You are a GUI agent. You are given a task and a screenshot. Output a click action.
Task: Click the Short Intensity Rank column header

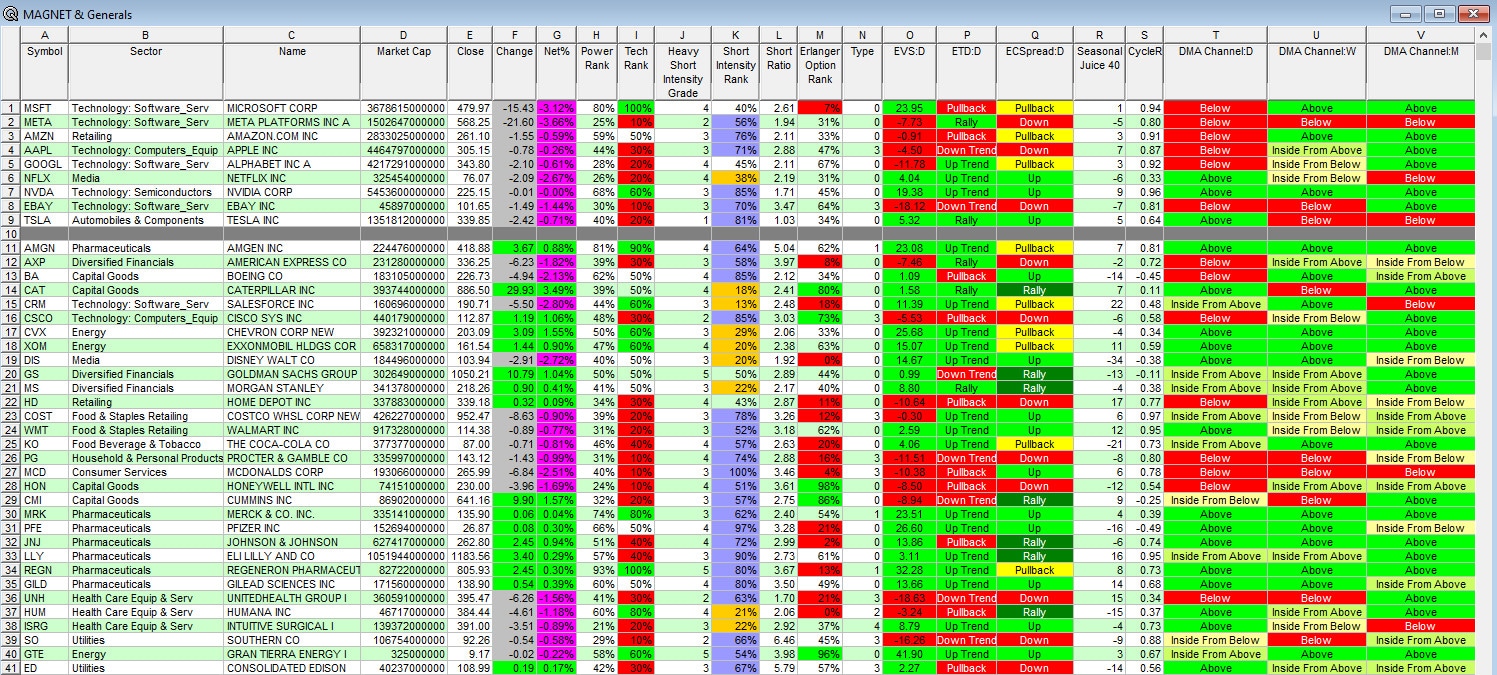735,71
